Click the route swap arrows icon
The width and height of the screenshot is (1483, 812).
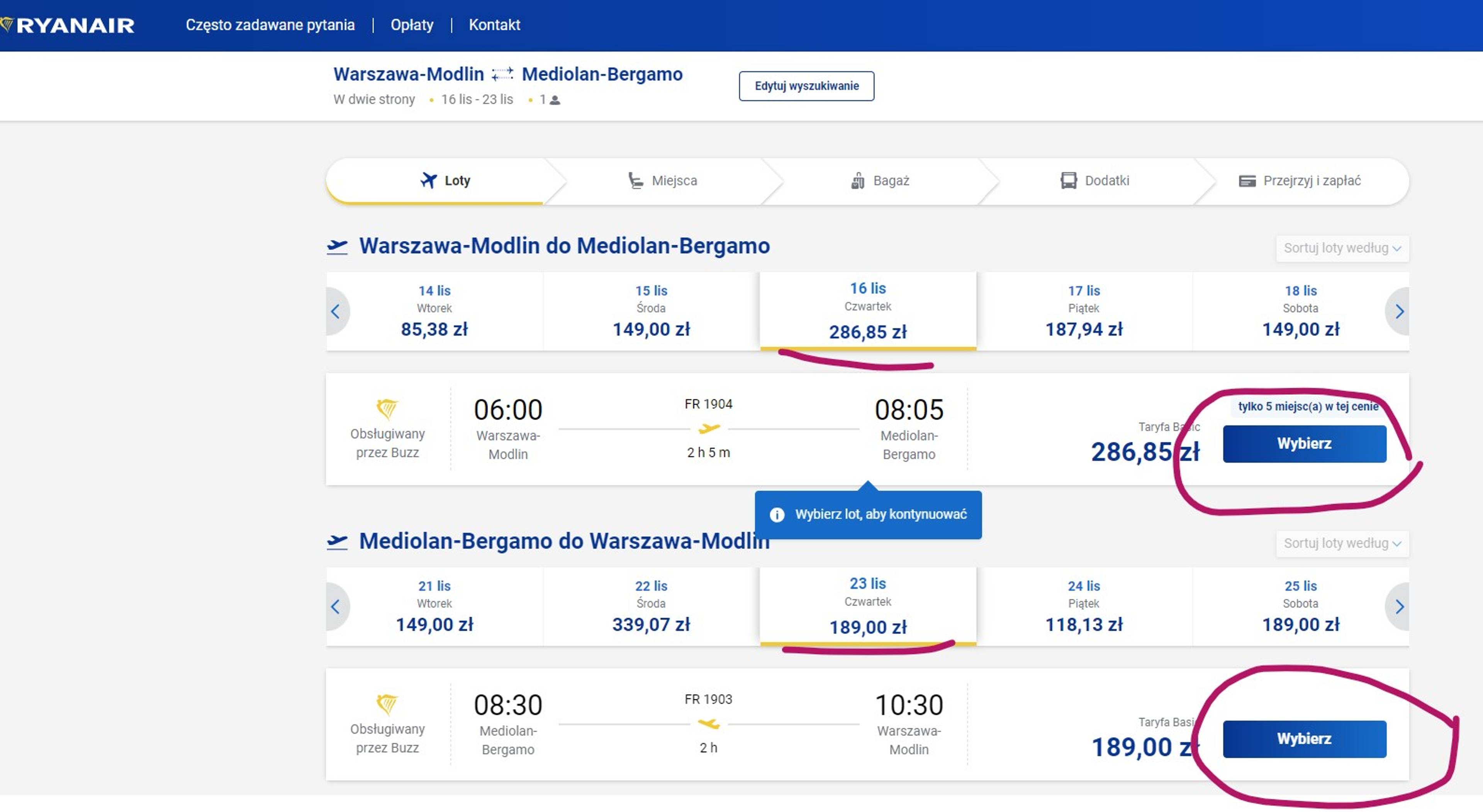[x=502, y=74]
